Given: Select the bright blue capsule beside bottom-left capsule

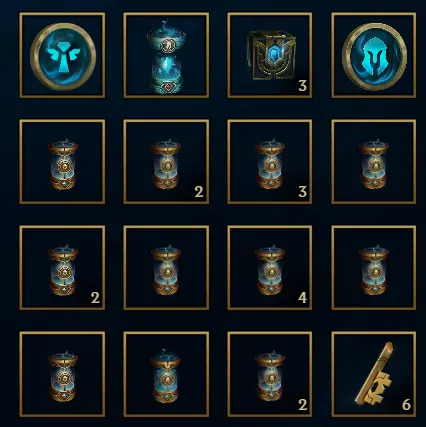Looking at the screenshot, I should pyautogui.click(x=166, y=376).
